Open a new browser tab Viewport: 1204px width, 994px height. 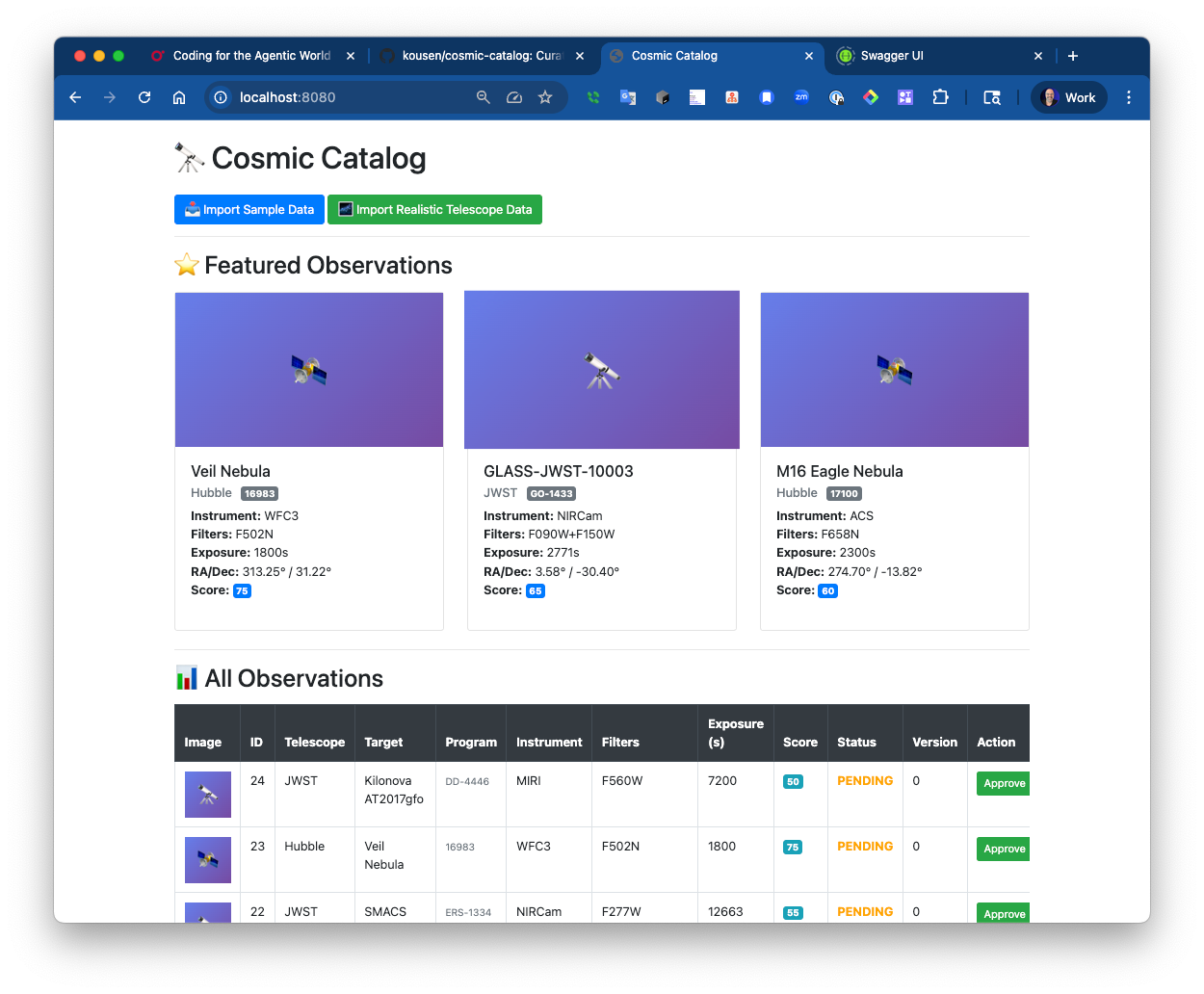[1073, 56]
